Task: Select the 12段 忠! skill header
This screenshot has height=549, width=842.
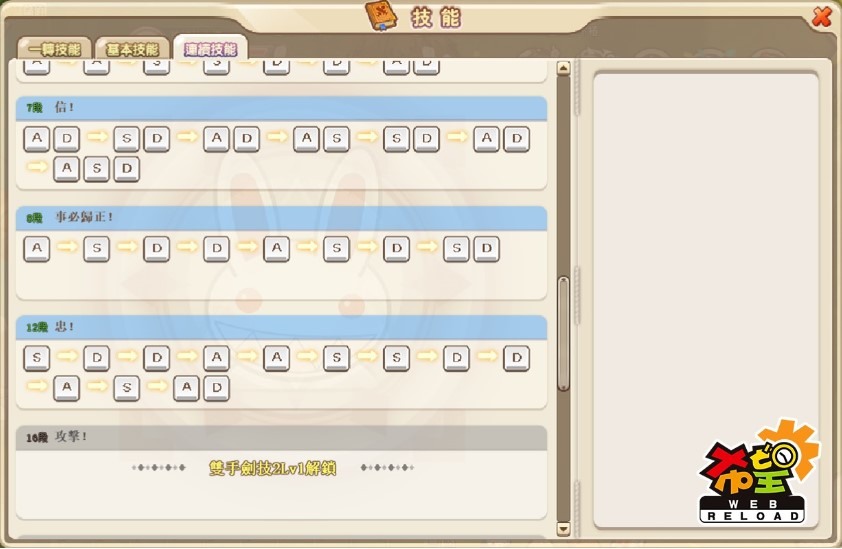Action: pyautogui.click(x=281, y=327)
